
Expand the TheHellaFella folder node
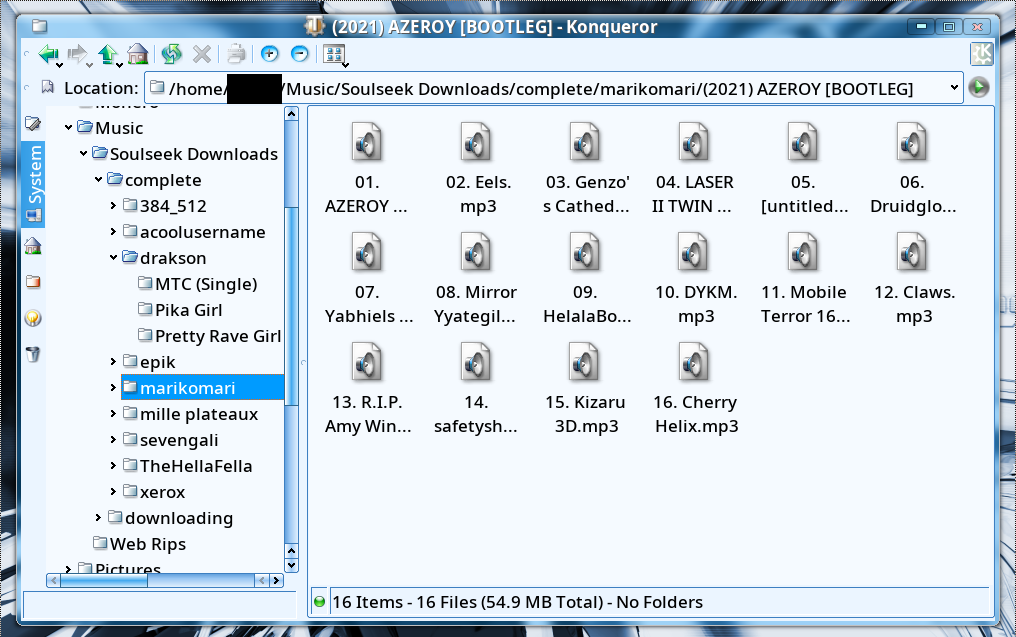[x=113, y=465]
